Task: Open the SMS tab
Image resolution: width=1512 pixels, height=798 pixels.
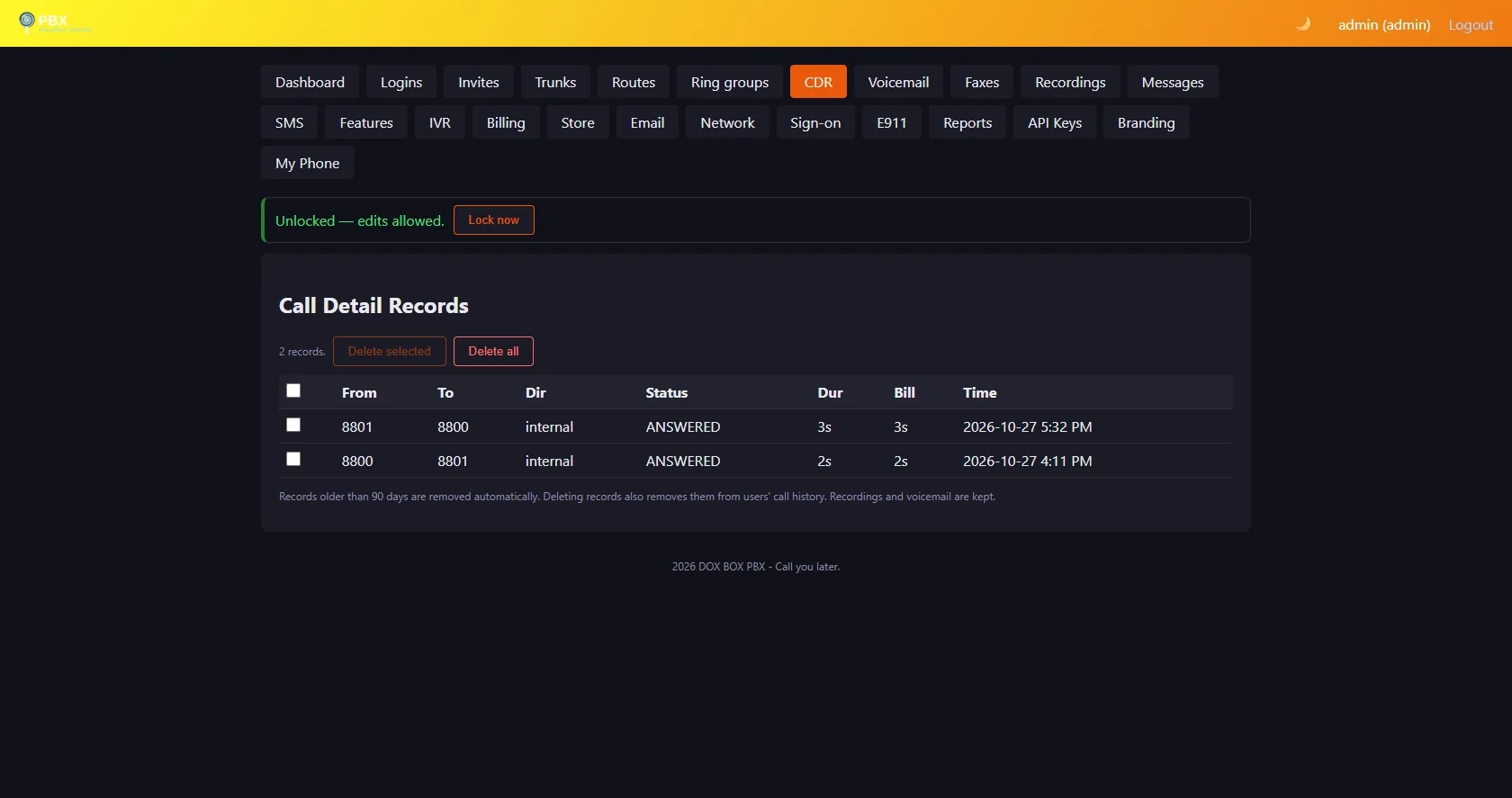Action: [290, 122]
